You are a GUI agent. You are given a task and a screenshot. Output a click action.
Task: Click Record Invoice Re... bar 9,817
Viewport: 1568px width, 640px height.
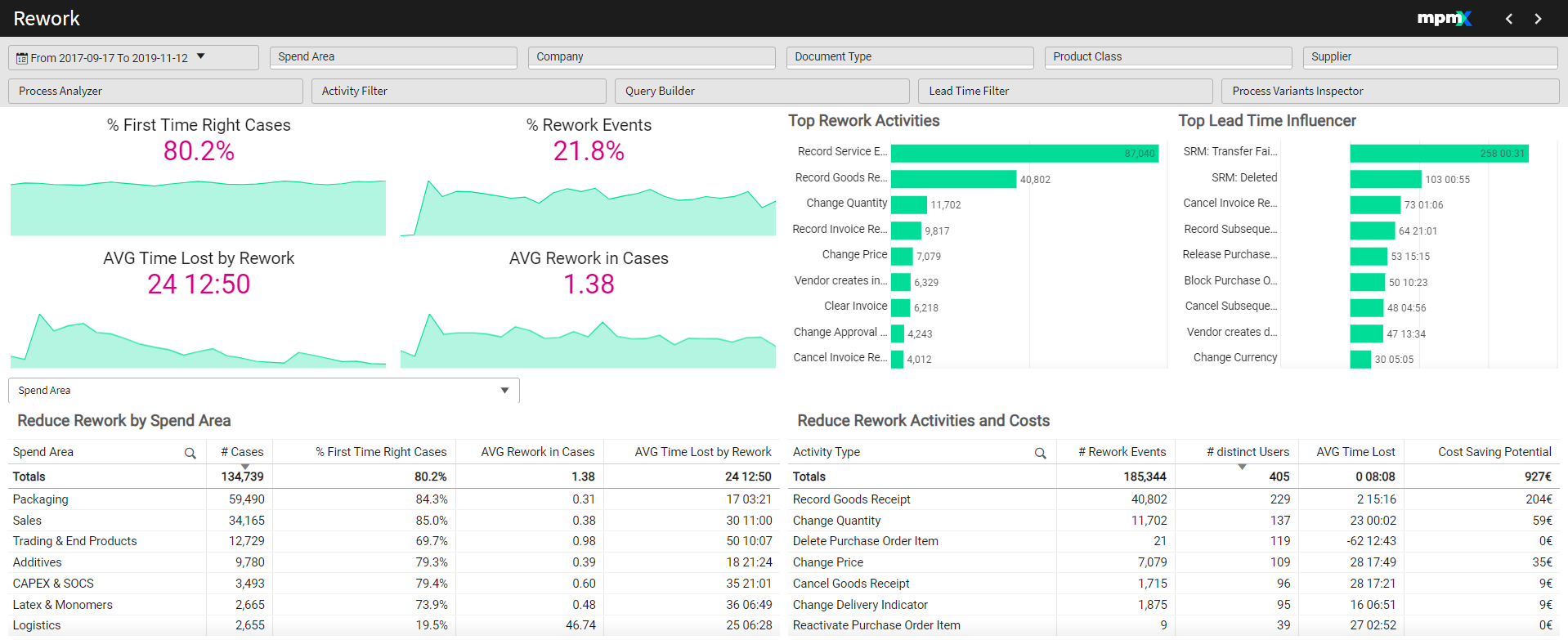pos(906,231)
